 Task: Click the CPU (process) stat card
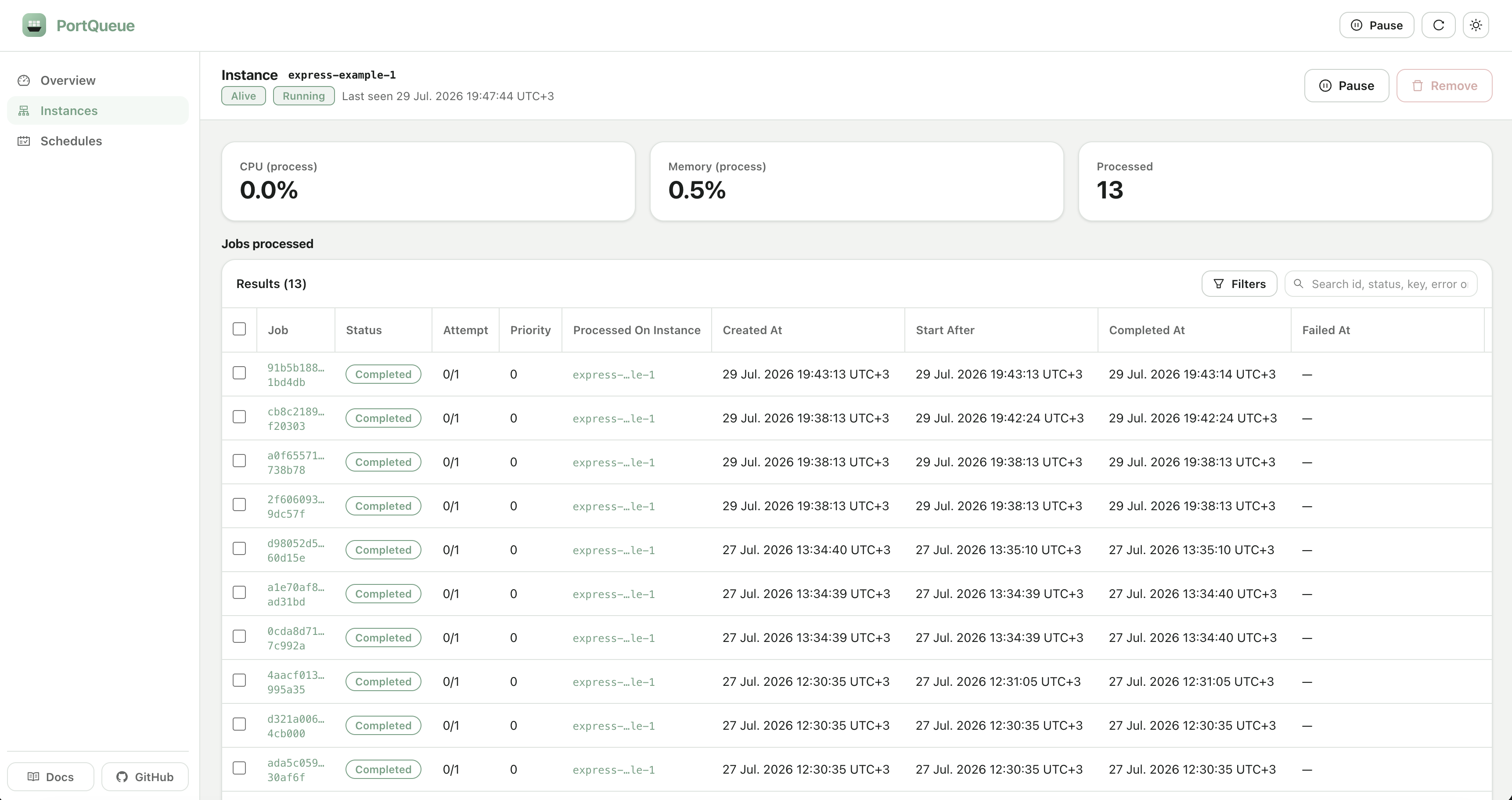click(428, 181)
